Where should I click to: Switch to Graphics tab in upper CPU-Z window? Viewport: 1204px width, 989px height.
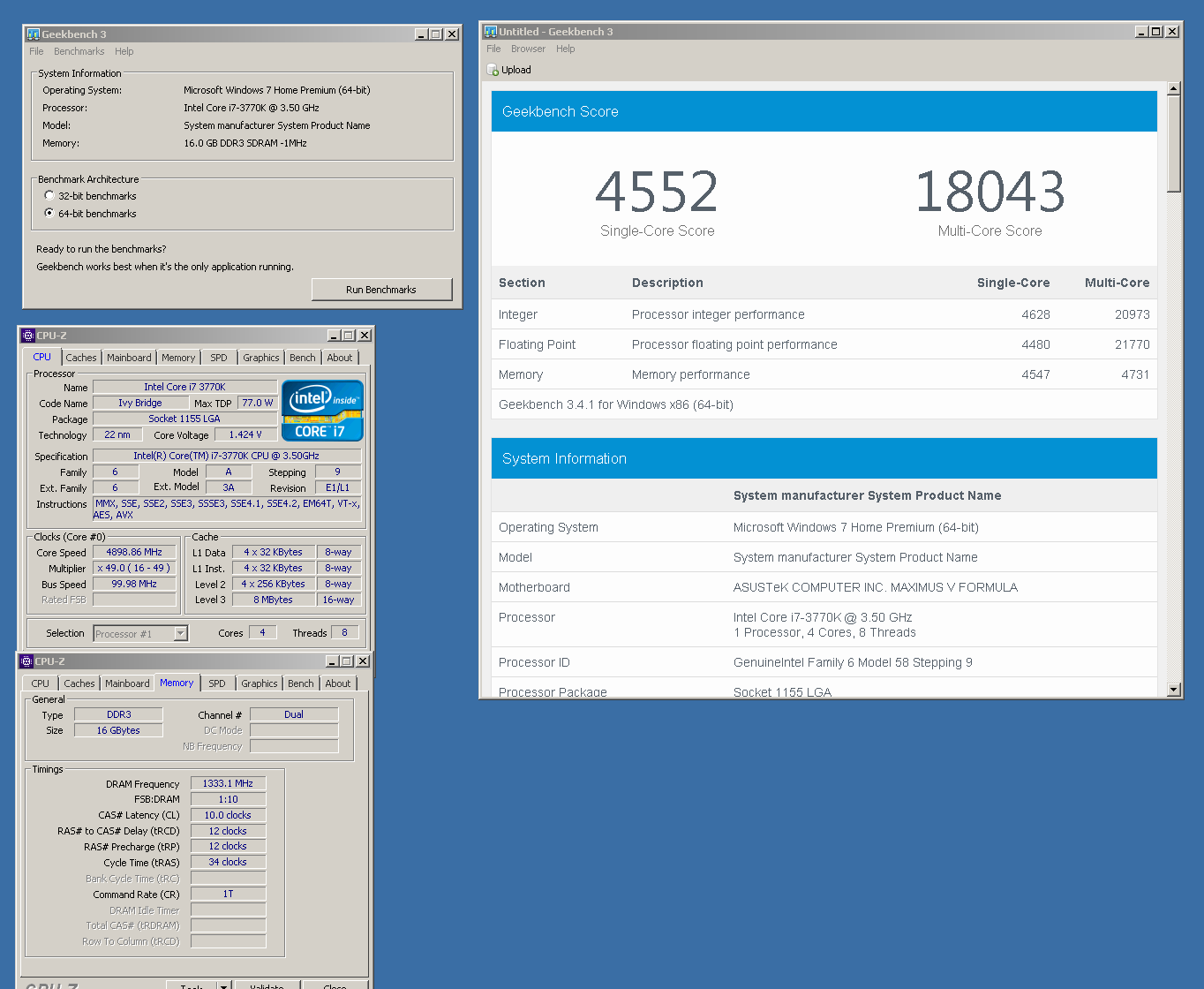[x=261, y=358]
